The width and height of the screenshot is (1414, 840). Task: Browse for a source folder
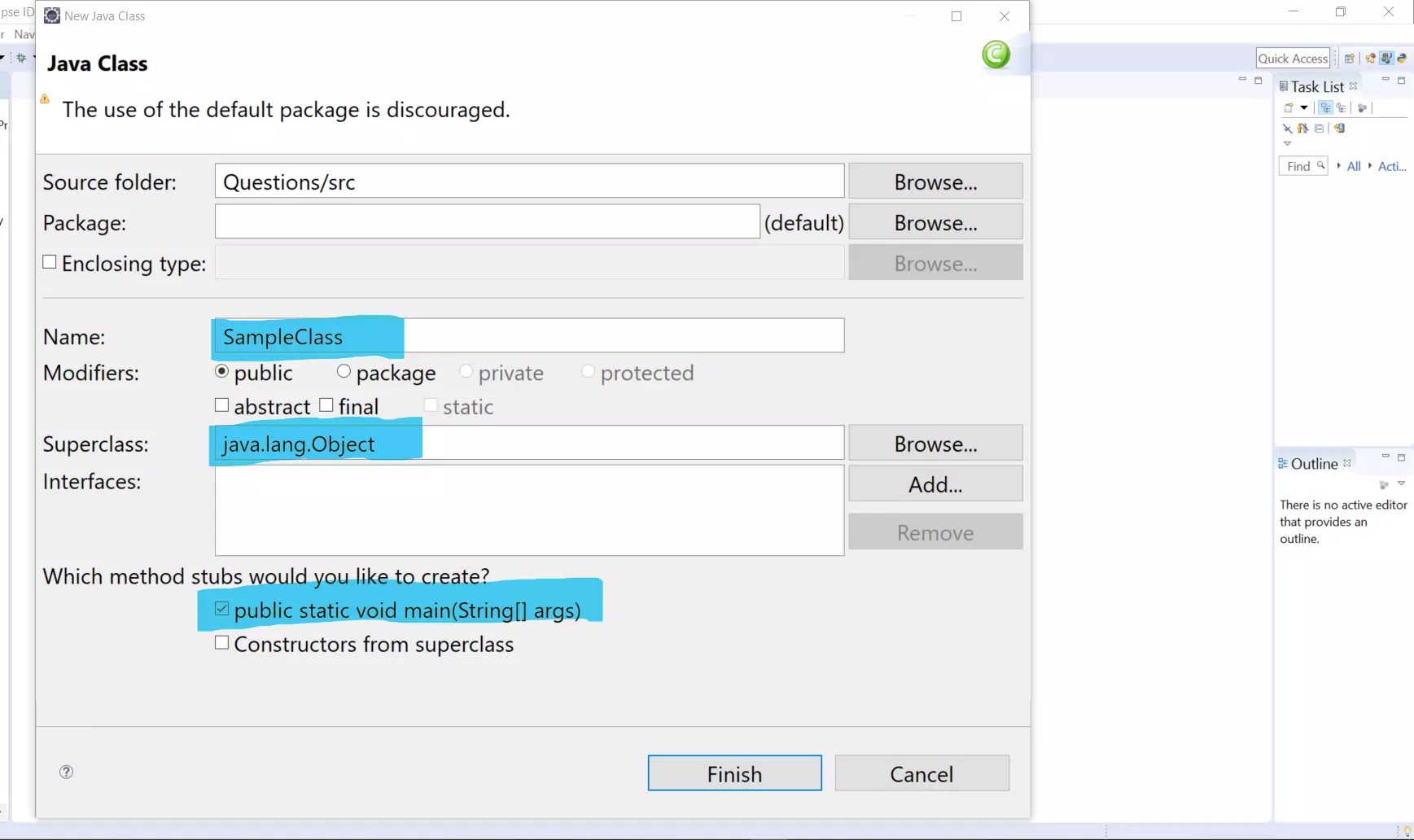(x=935, y=181)
